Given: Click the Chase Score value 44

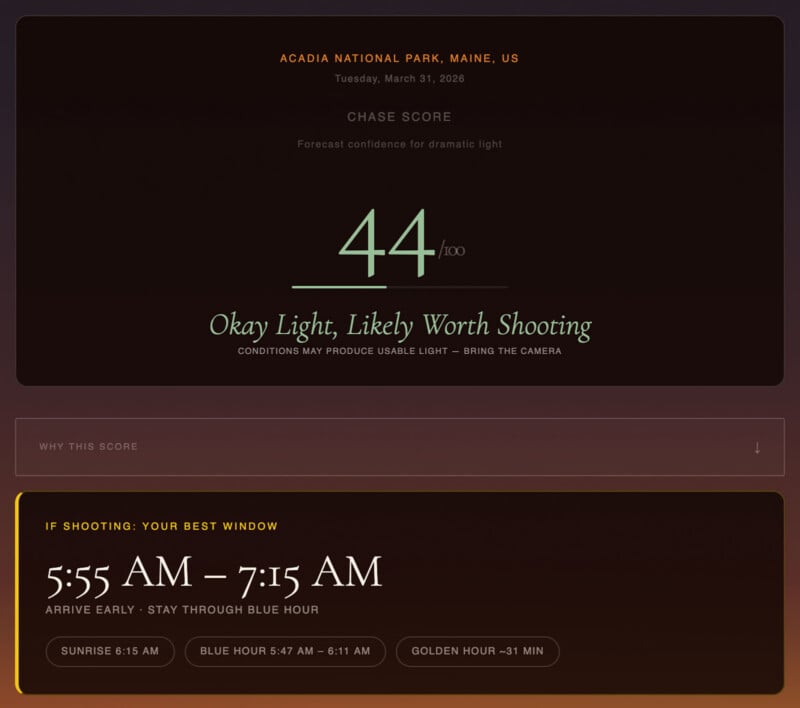Looking at the screenshot, I should pyautogui.click(x=388, y=240).
